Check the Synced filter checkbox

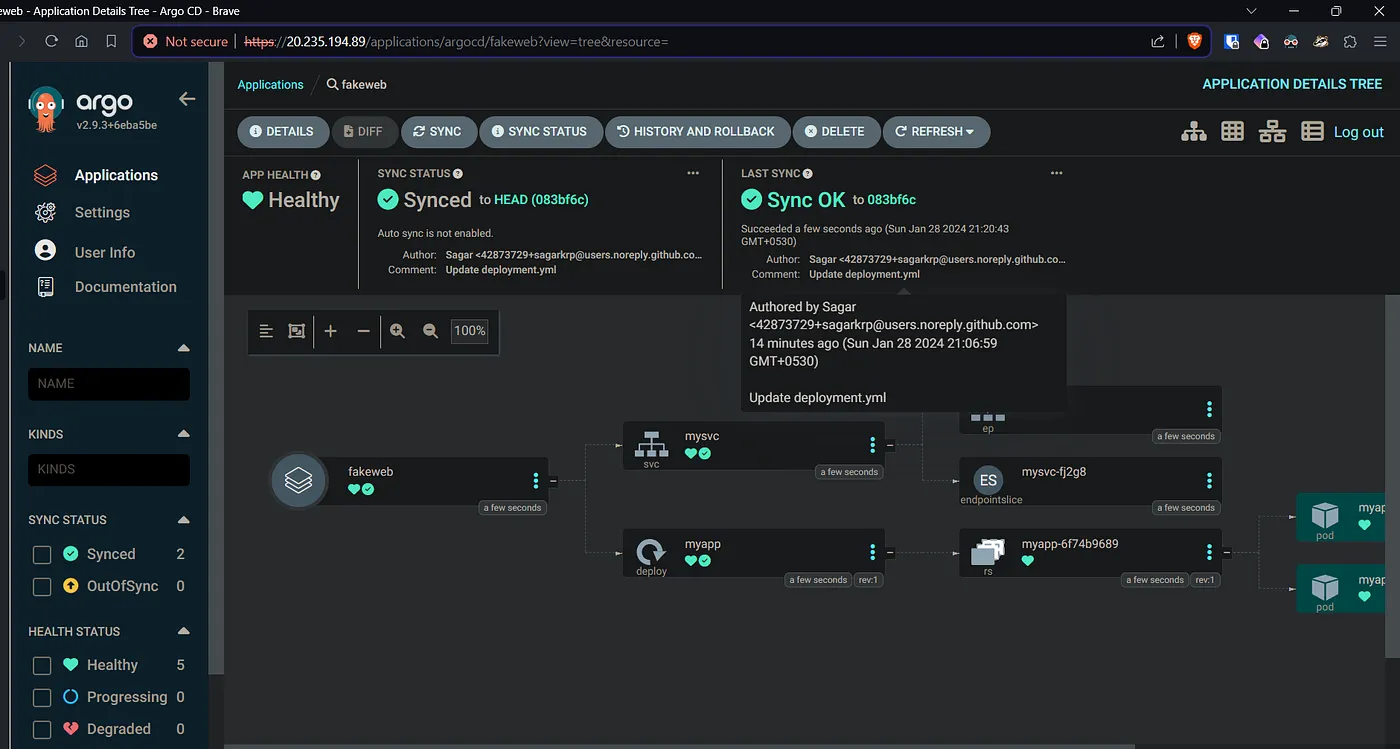(42, 555)
